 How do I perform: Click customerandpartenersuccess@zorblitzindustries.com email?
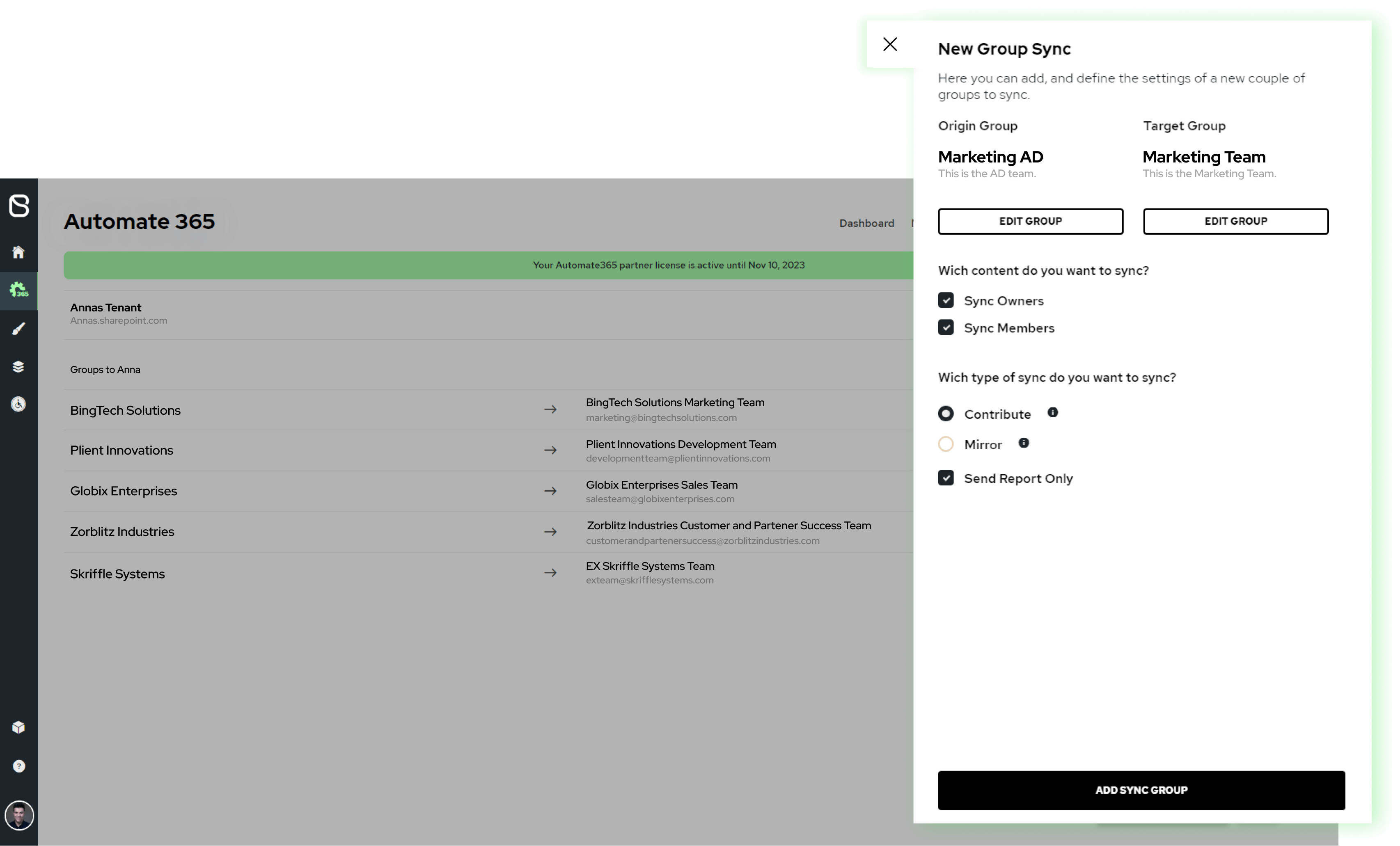point(703,541)
